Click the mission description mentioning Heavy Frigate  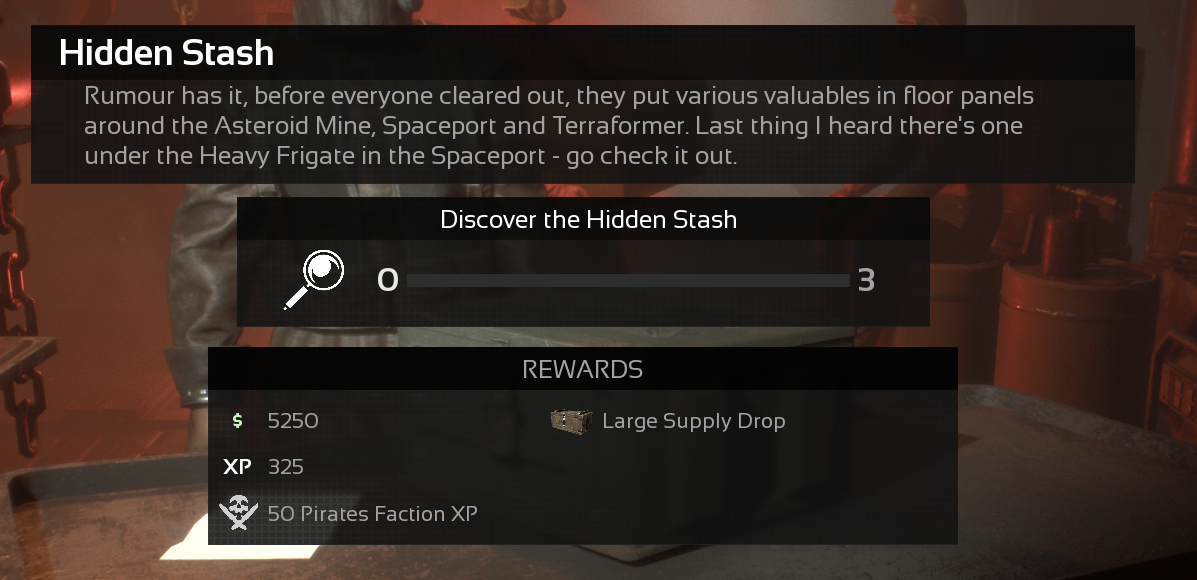(559, 126)
